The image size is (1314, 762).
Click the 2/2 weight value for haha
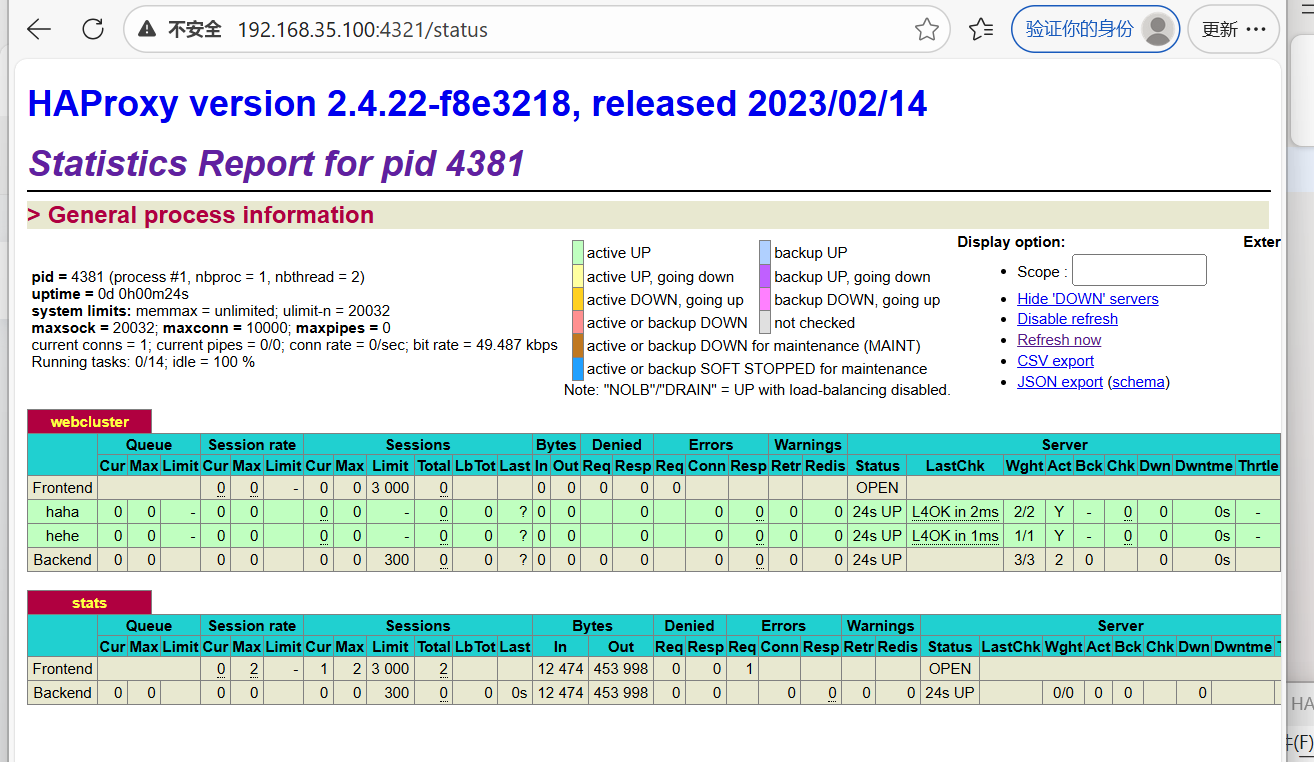click(1024, 512)
